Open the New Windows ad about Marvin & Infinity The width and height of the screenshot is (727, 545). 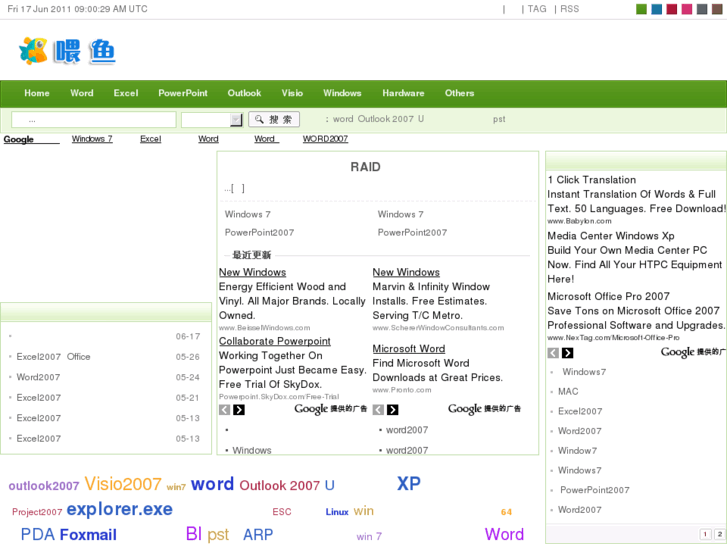click(406, 272)
